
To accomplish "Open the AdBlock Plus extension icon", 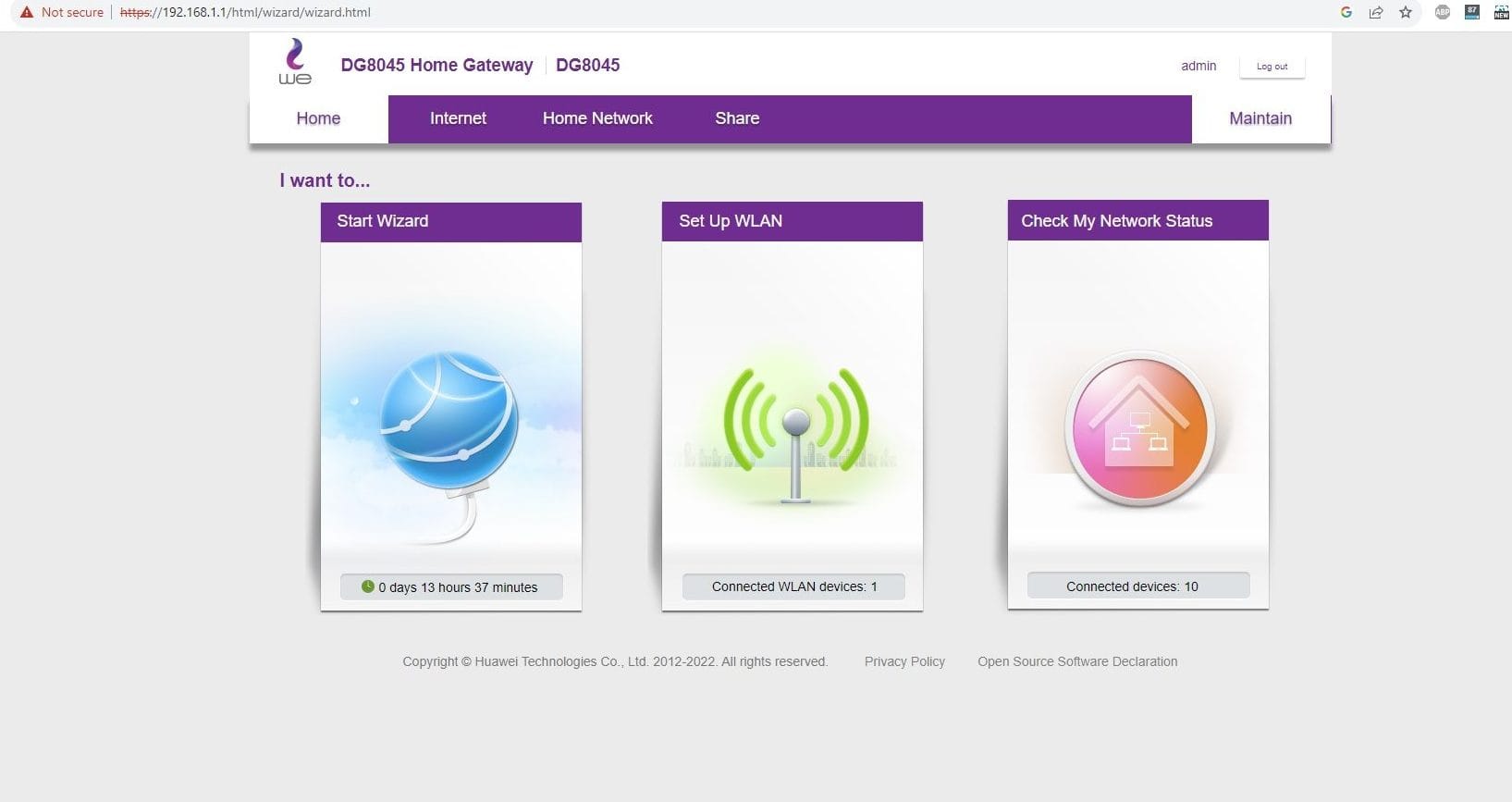I will pyautogui.click(x=1442, y=12).
